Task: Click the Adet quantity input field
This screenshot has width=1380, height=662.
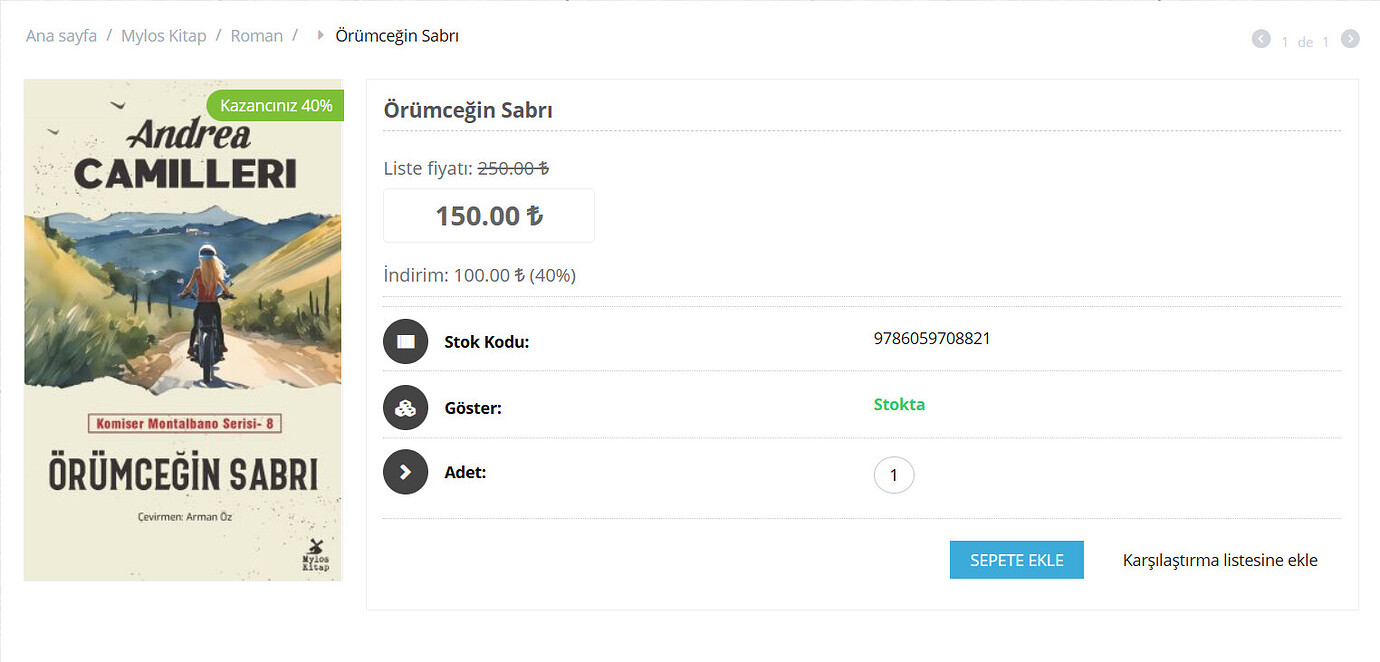Action: 894,476
